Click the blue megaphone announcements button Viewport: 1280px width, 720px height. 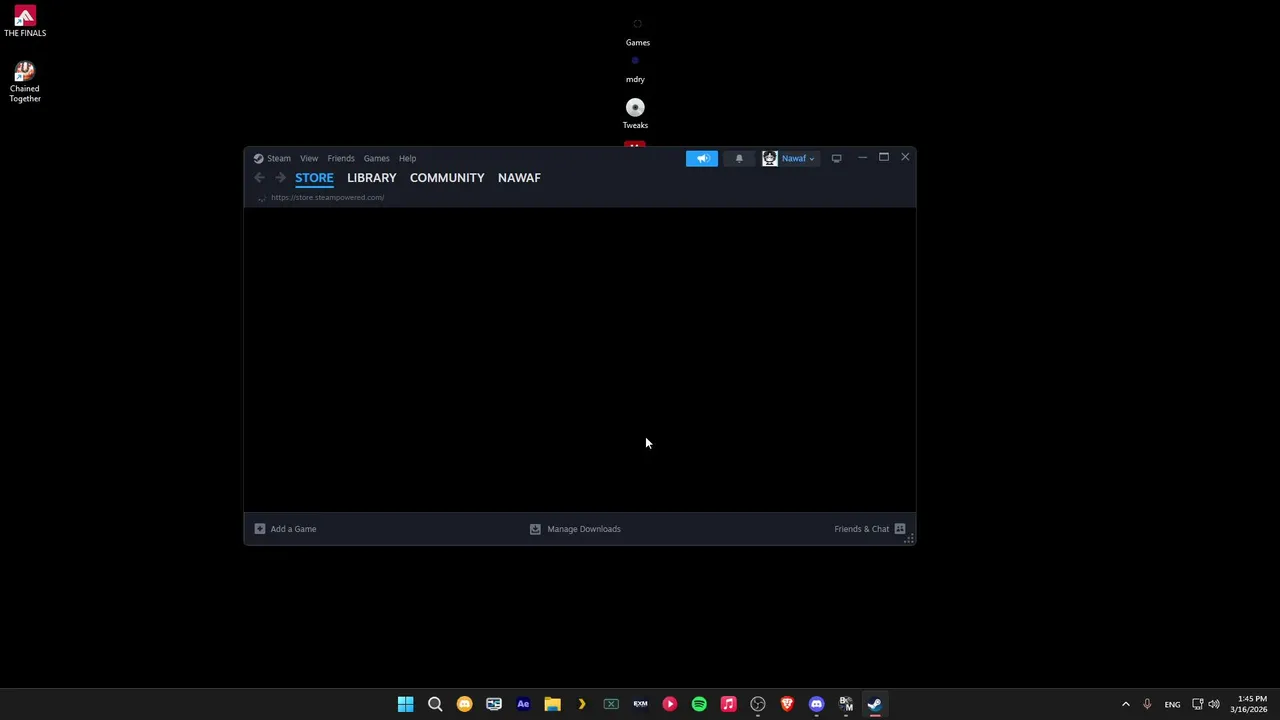[x=702, y=158]
